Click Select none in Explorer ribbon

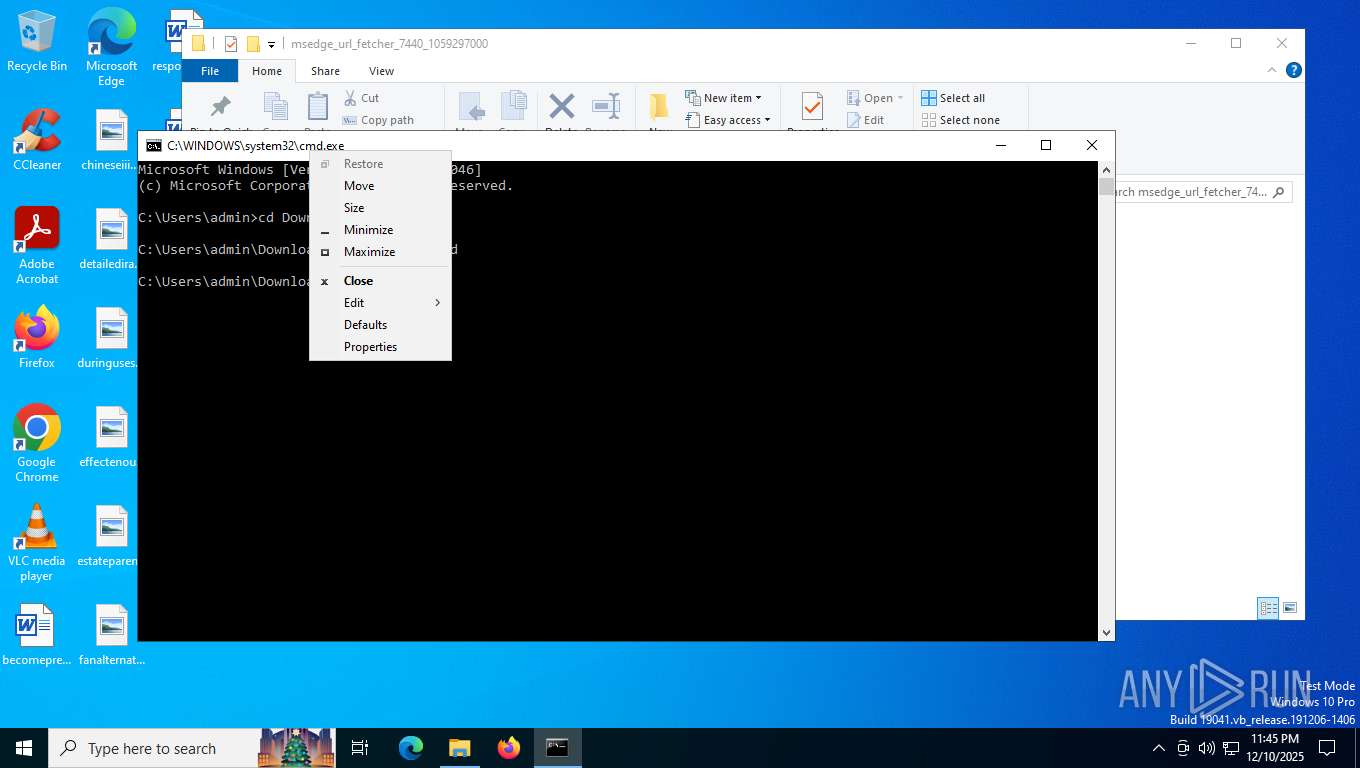(961, 120)
